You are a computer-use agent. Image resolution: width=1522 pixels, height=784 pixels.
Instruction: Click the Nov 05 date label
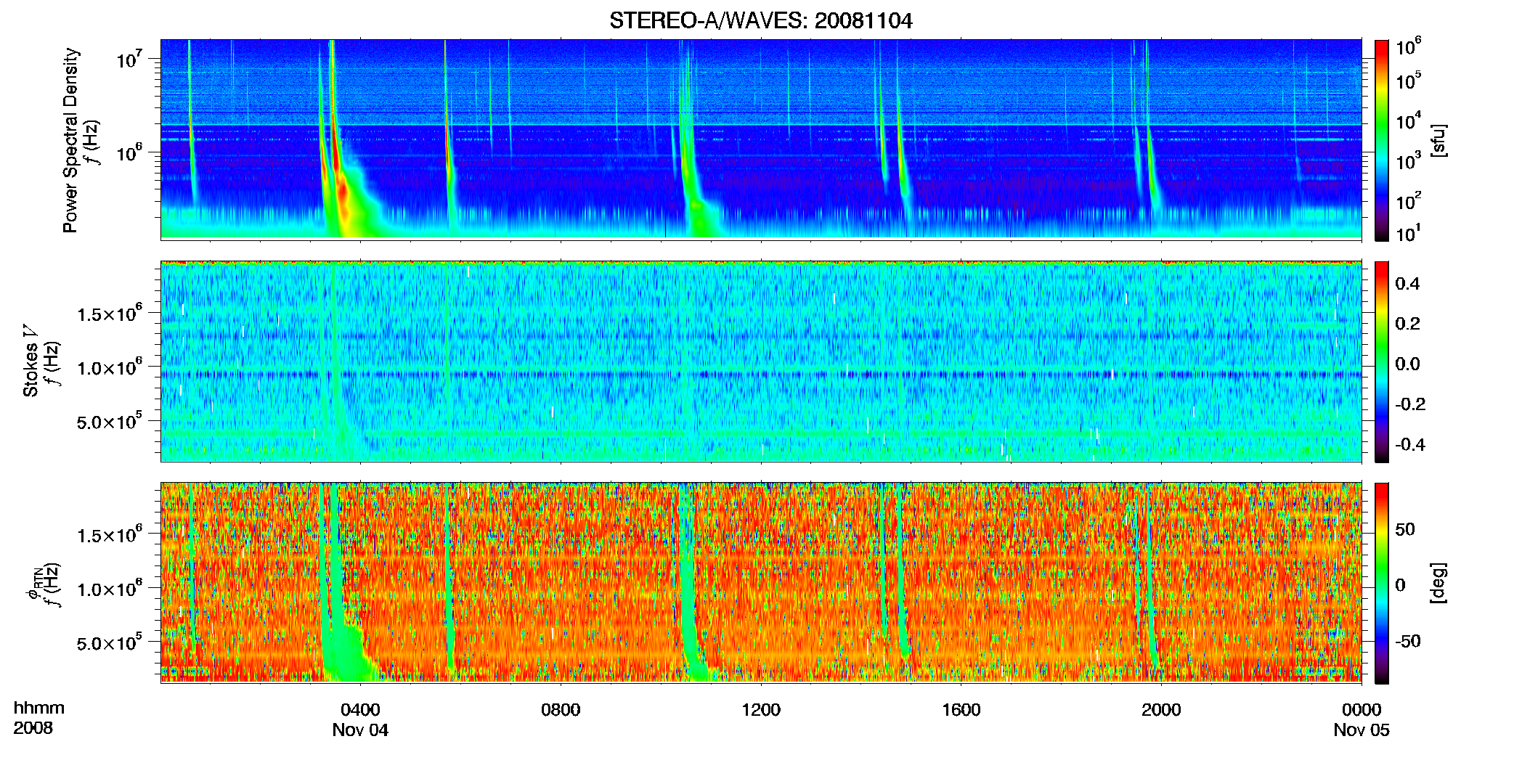1362,730
